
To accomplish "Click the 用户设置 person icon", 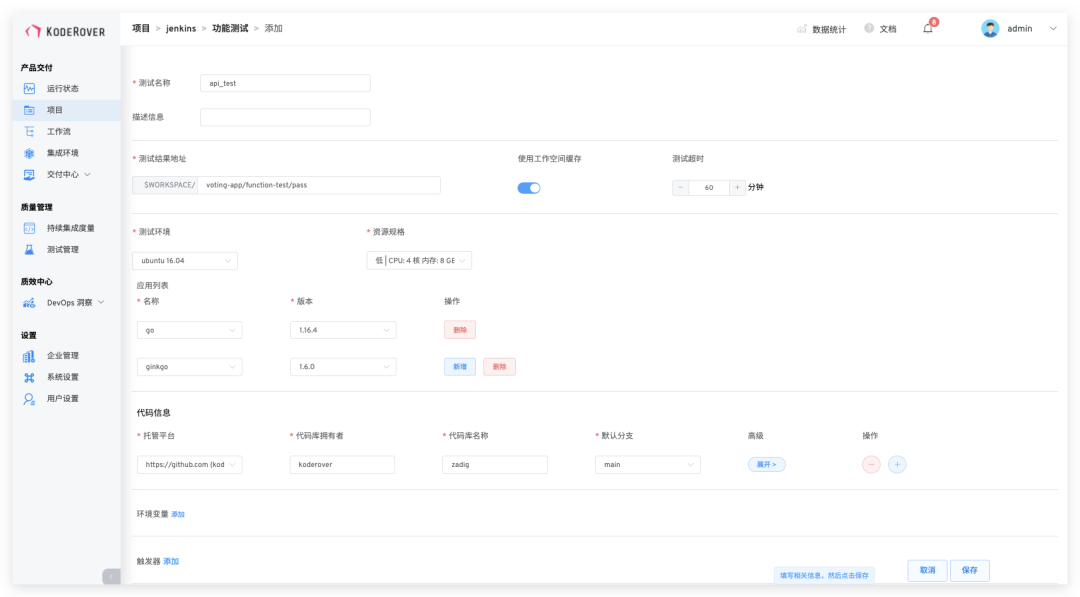I will tap(29, 399).
